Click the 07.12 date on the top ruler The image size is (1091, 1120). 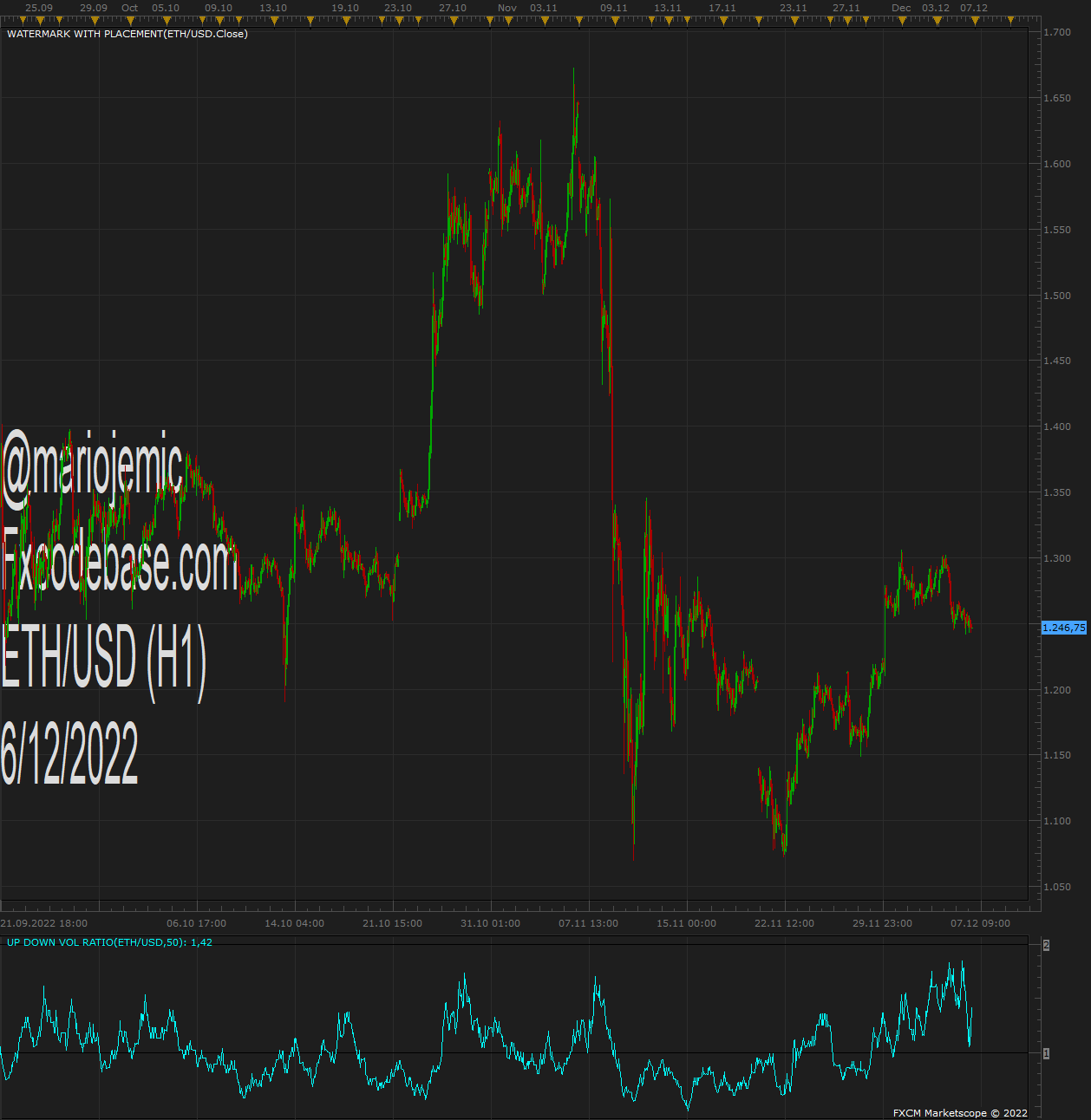[x=974, y=8]
